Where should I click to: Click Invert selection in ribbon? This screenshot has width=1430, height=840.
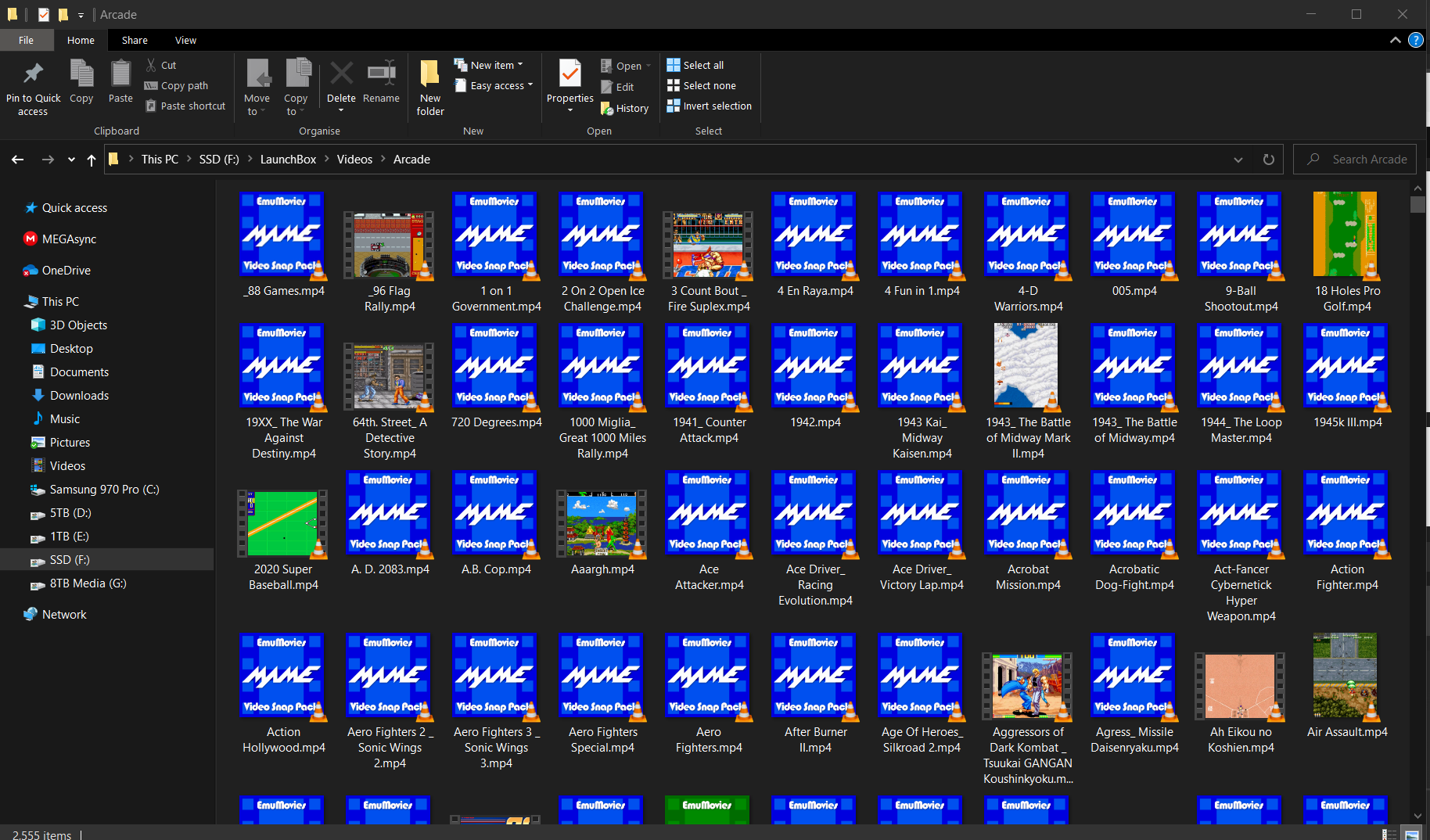click(709, 106)
